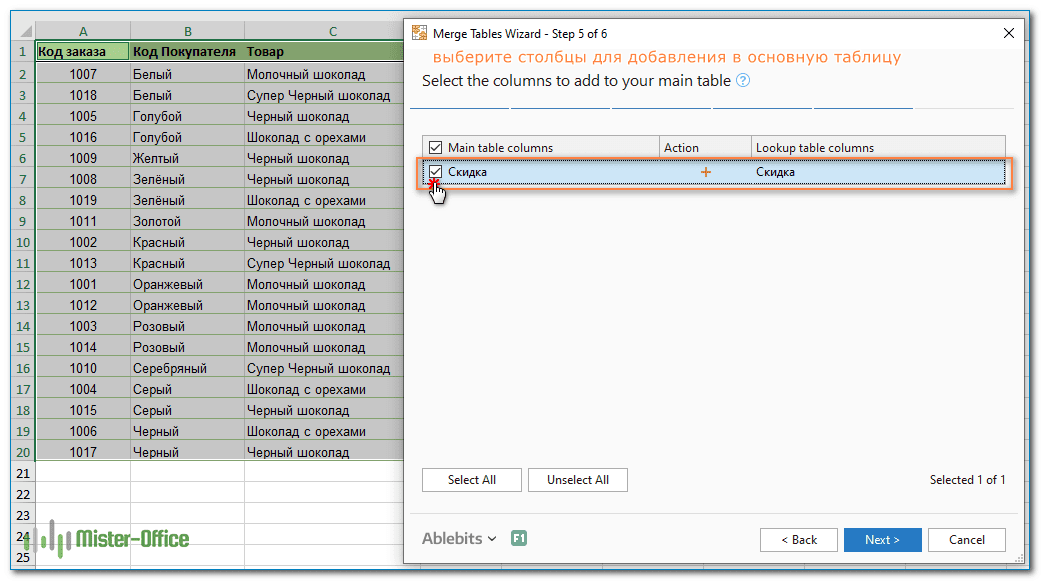
Task: Click the Unselect All button
Action: (578, 480)
